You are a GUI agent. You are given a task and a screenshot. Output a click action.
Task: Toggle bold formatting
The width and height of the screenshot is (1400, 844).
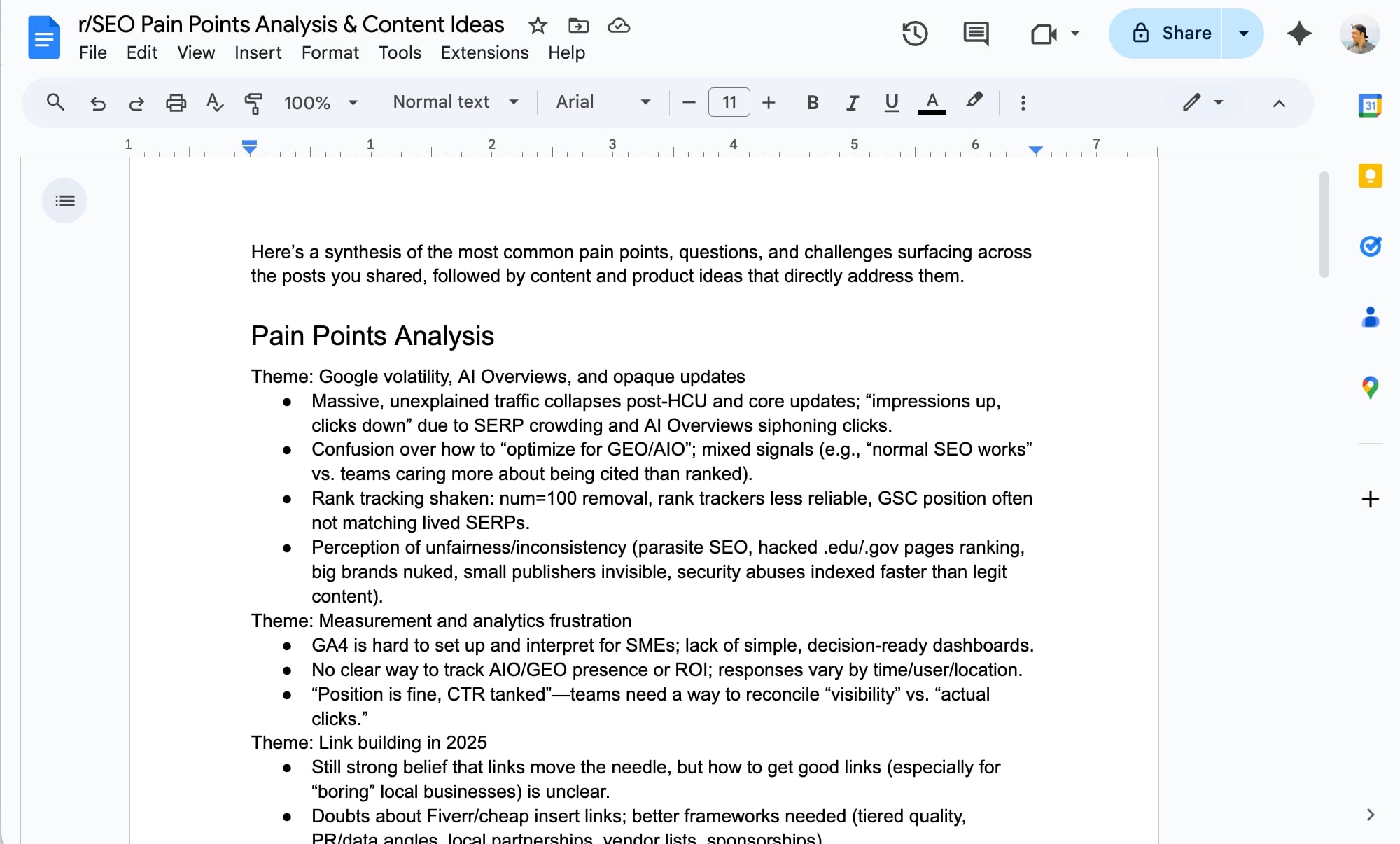point(812,102)
